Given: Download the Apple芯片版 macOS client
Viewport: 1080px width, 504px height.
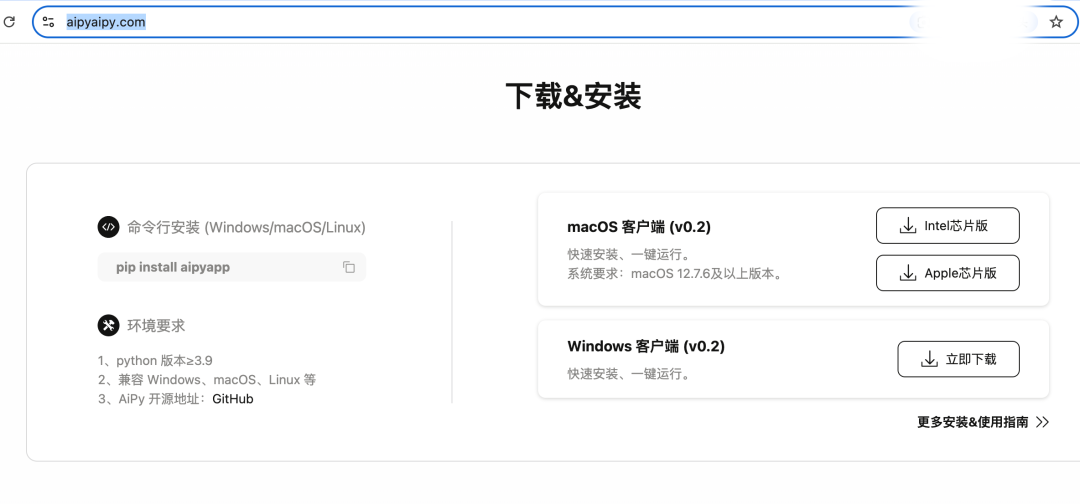Looking at the screenshot, I should [947, 273].
